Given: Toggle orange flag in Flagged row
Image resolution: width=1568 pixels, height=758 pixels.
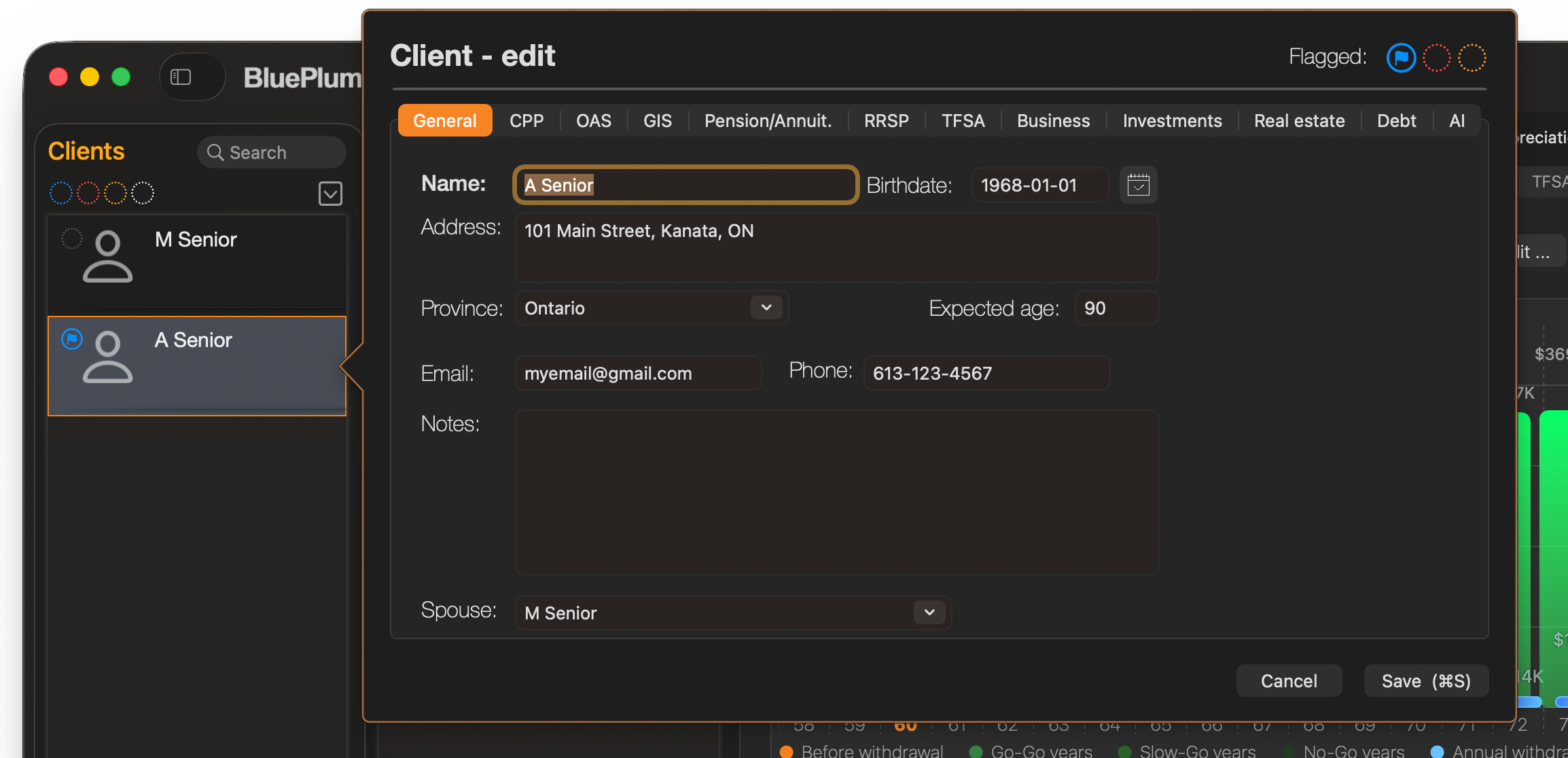Looking at the screenshot, I should (x=1472, y=58).
